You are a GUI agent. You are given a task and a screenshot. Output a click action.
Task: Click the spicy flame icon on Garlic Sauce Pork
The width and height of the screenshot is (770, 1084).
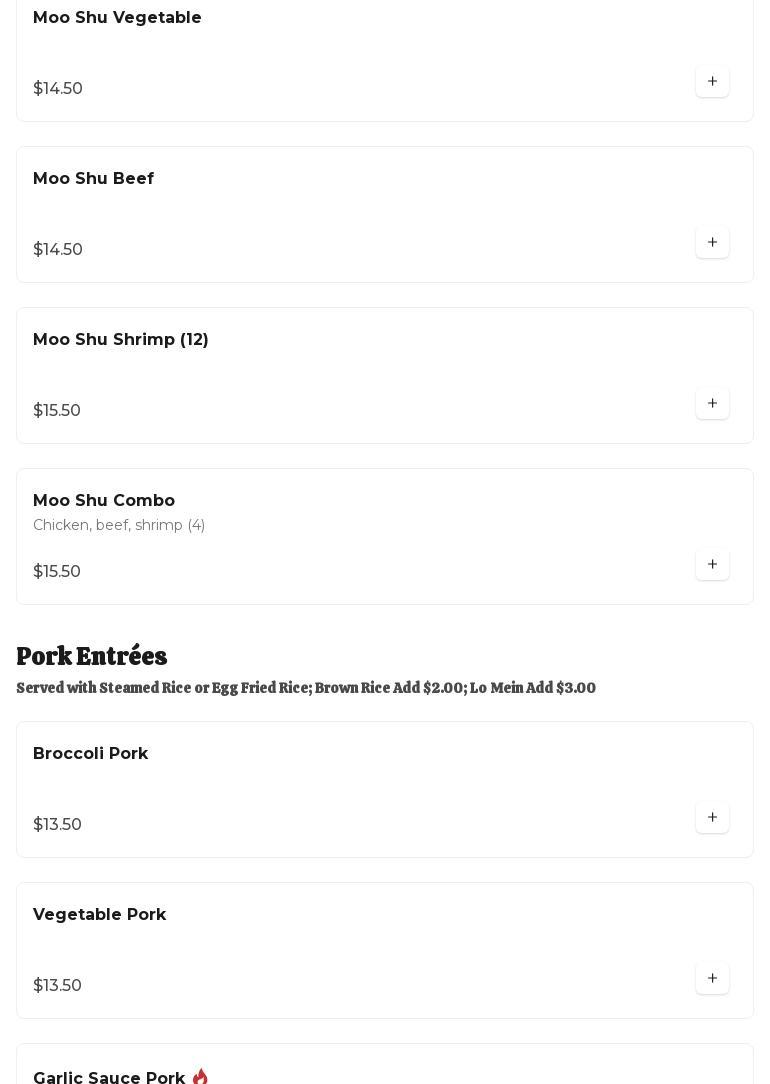click(200, 1077)
